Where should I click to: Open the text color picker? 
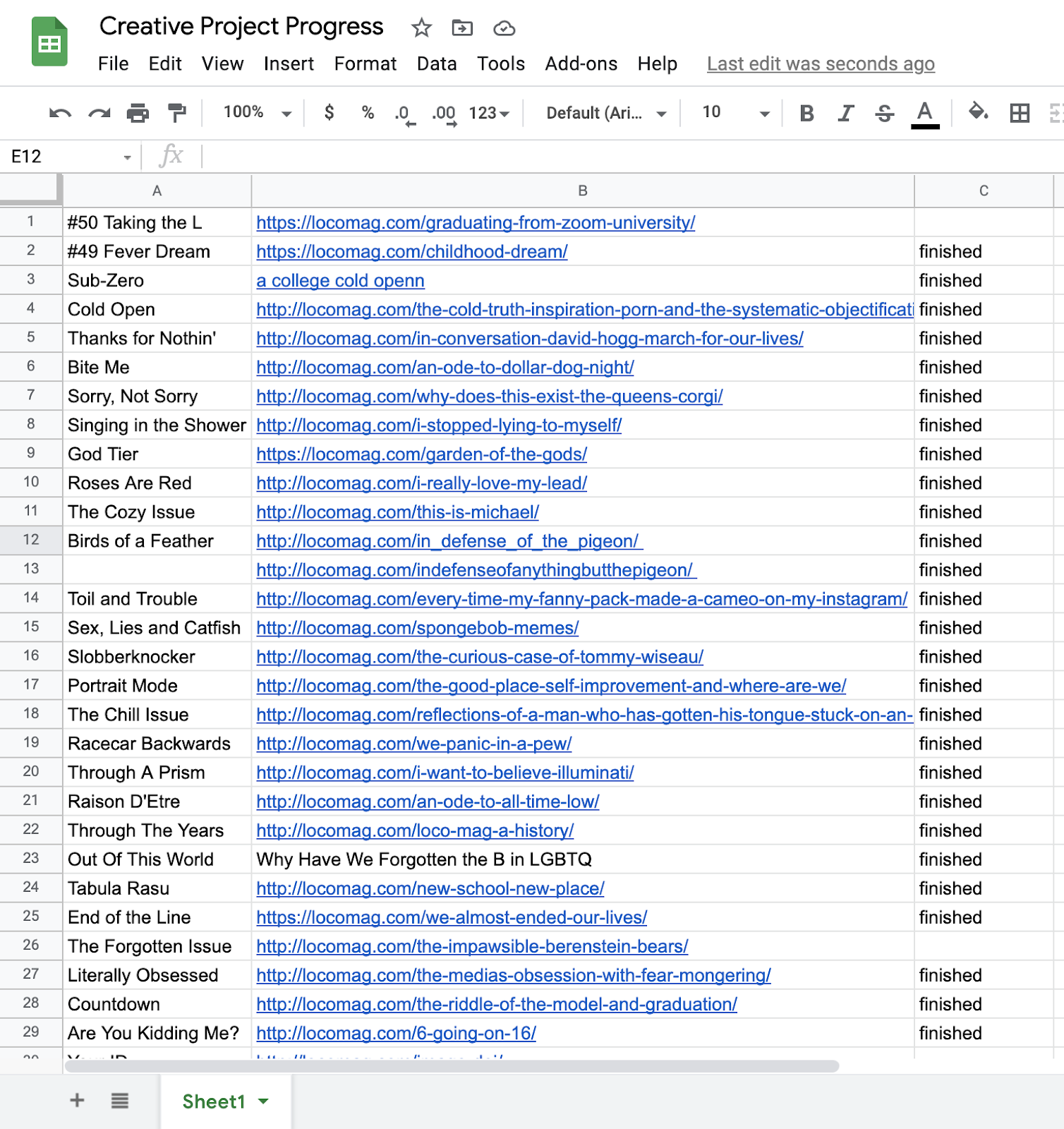click(x=925, y=114)
